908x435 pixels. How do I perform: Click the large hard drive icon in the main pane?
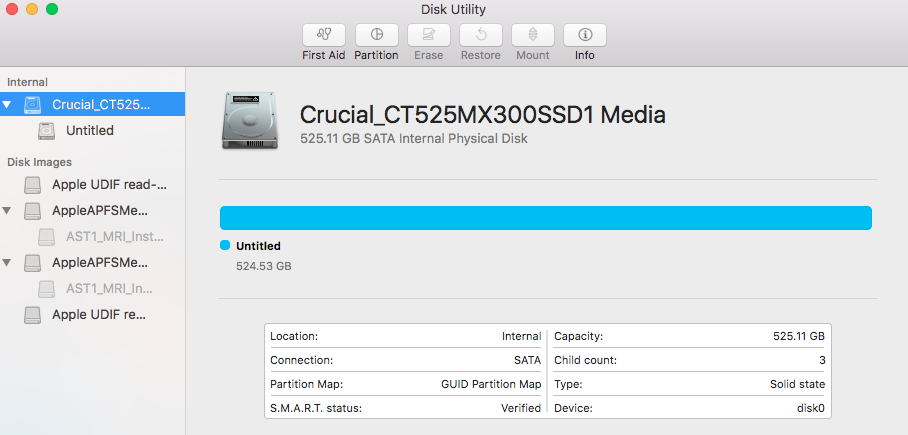coord(250,120)
